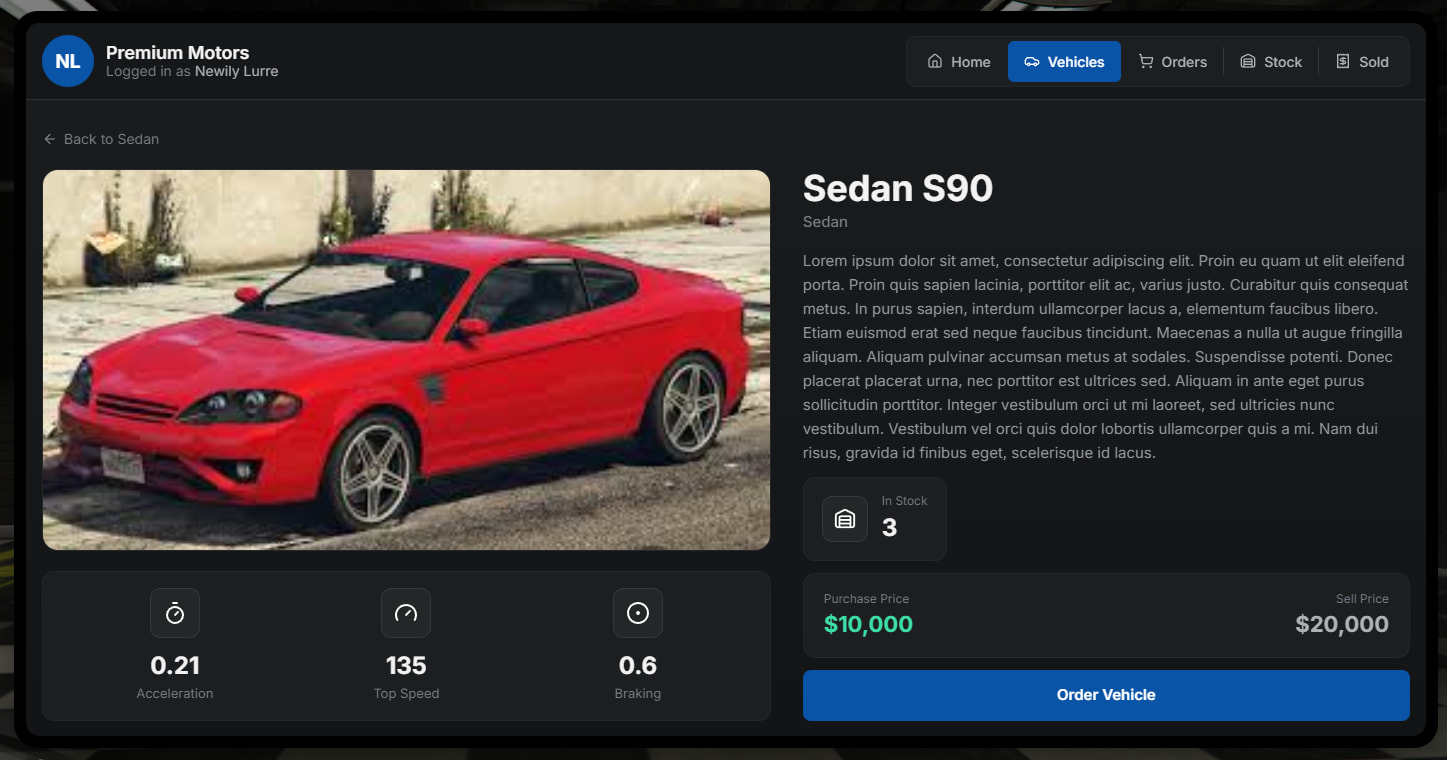Image resolution: width=1447 pixels, height=760 pixels.
Task: Follow the Back to Sedan link
Action: [110, 139]
